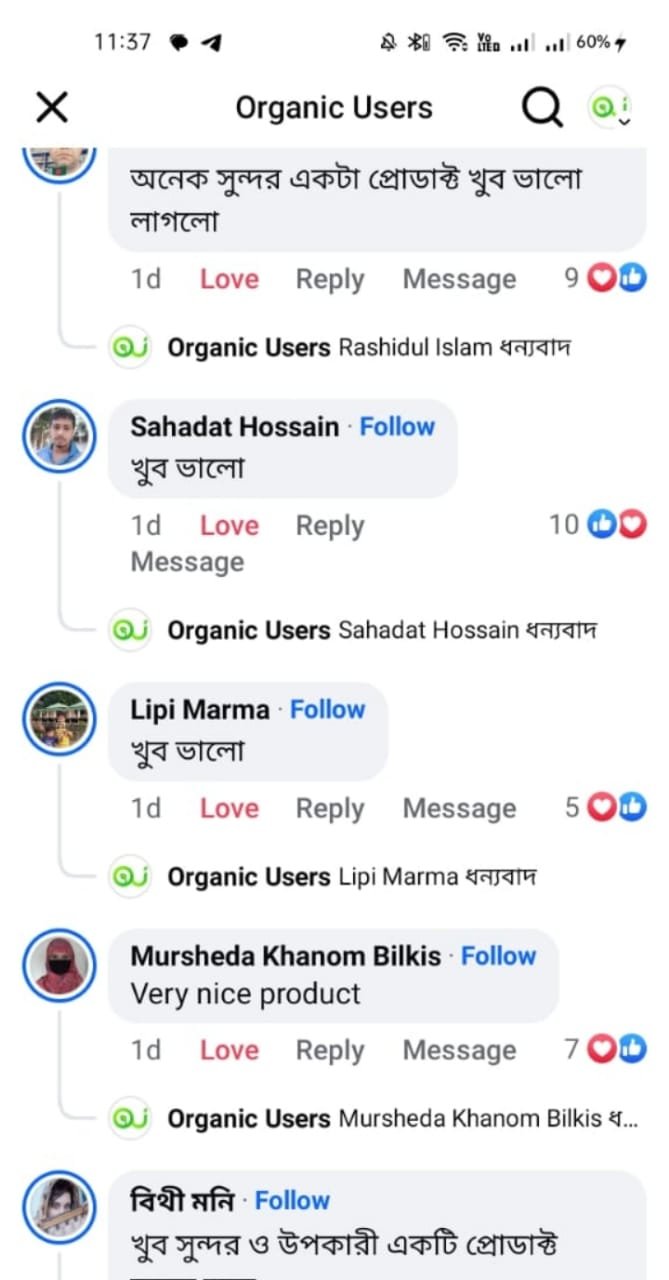Toggle Love on Lipi Marma's comment
Viewport: 669px width, 1280px height.
coord(229,808)
